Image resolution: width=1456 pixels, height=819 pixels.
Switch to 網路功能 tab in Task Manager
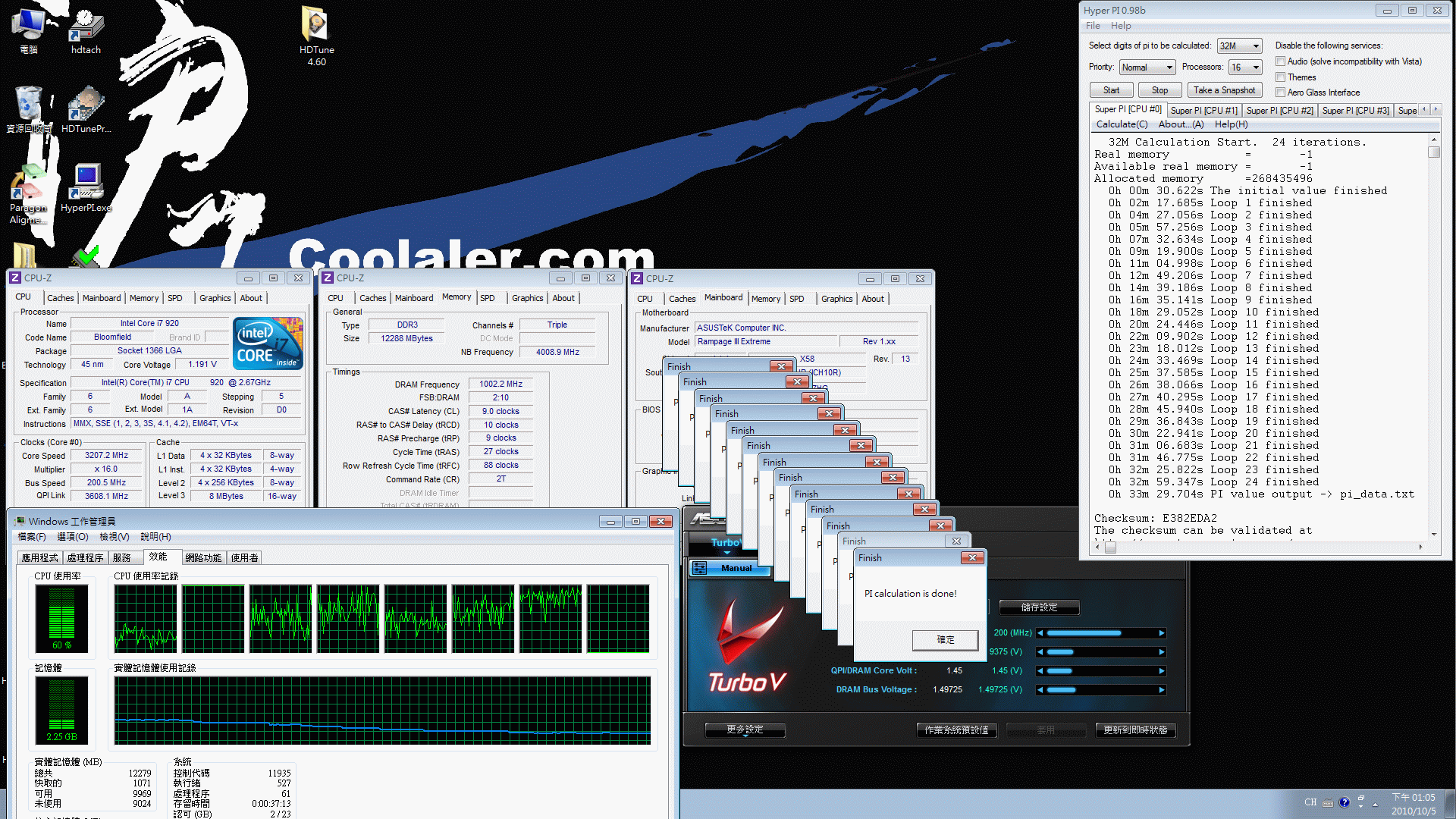(203, 558)
